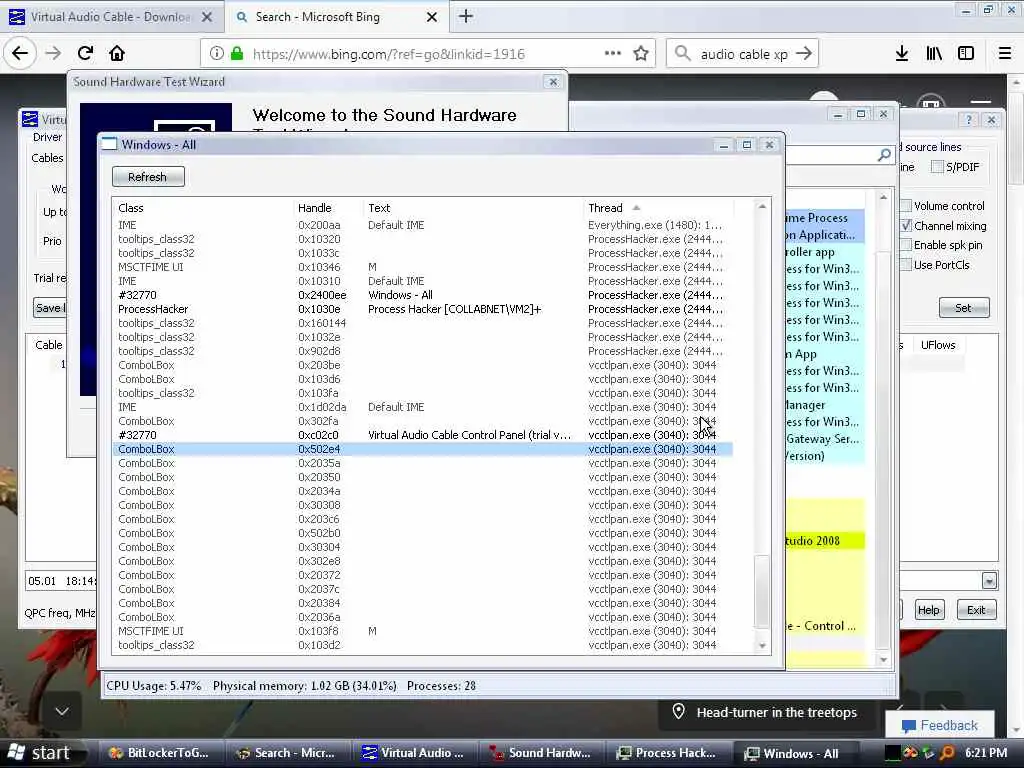Sort by the Text column header
This screenshot has height=768, width=1024.
pyautogui.click(x=473, y=208)
